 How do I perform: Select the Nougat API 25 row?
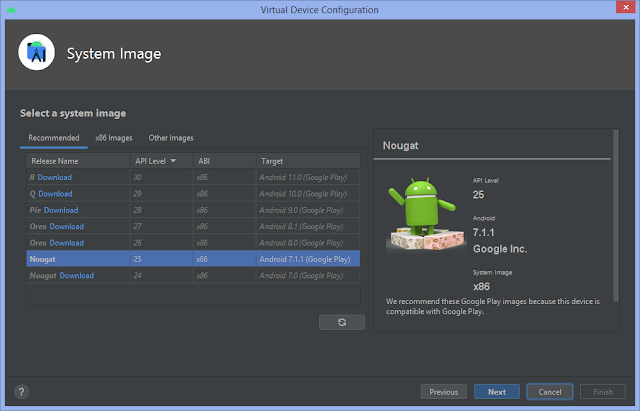[x=193, y=259]
